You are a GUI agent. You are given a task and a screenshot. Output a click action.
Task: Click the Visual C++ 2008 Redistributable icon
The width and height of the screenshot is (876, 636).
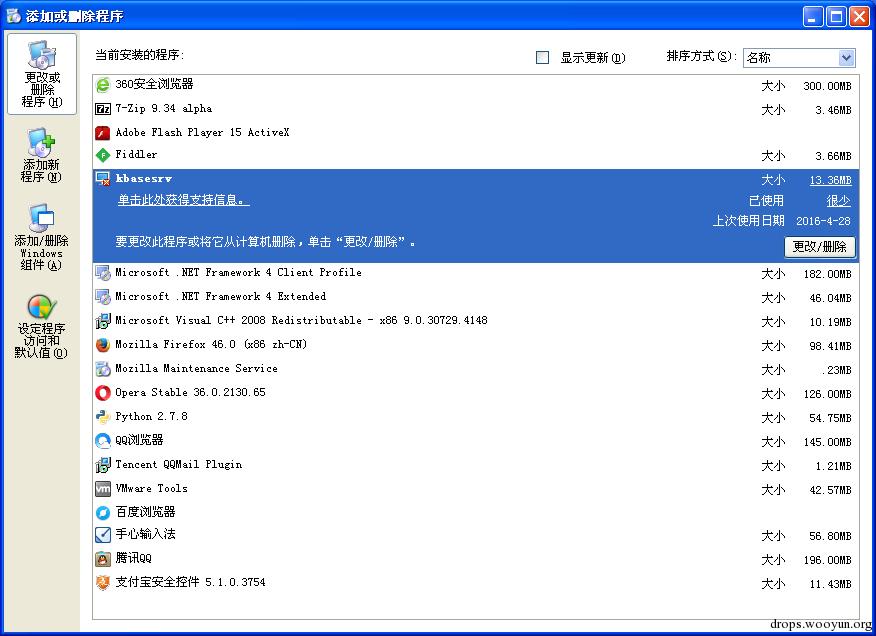[x=103, y=321]
